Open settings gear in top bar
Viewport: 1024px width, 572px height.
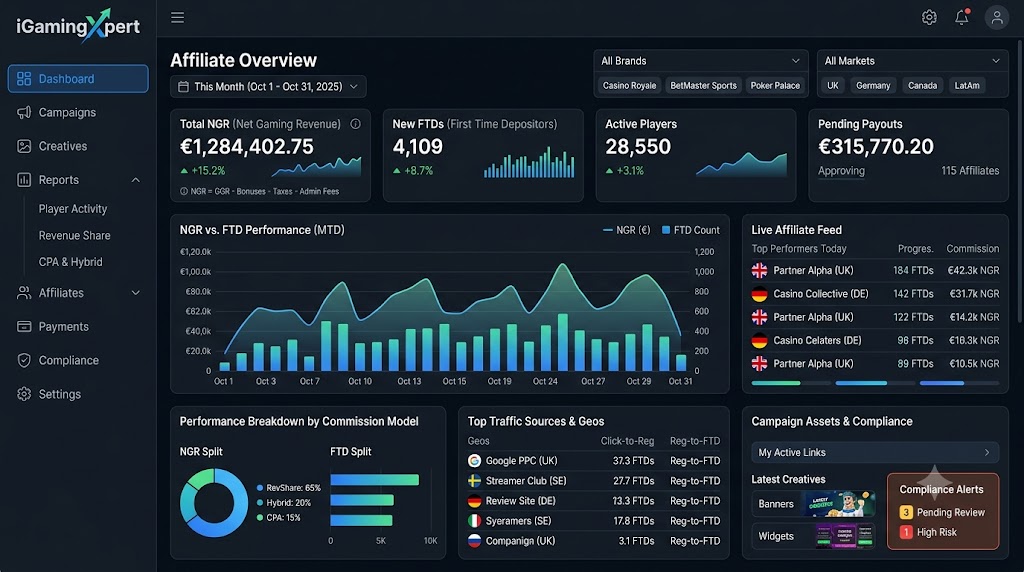(929, 18)
